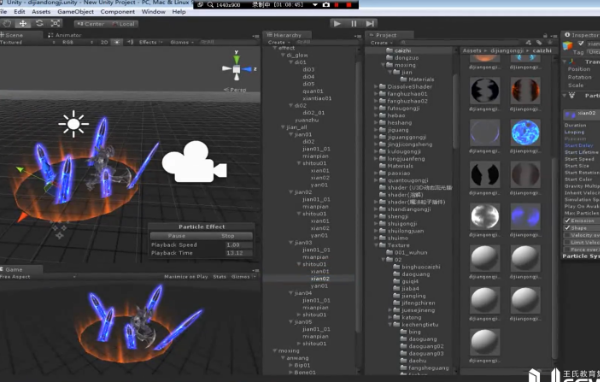Click the directional light sun gizmo
Image resolution: width=600 pixels, height=382 pixels.
click(x=73, y=124)
